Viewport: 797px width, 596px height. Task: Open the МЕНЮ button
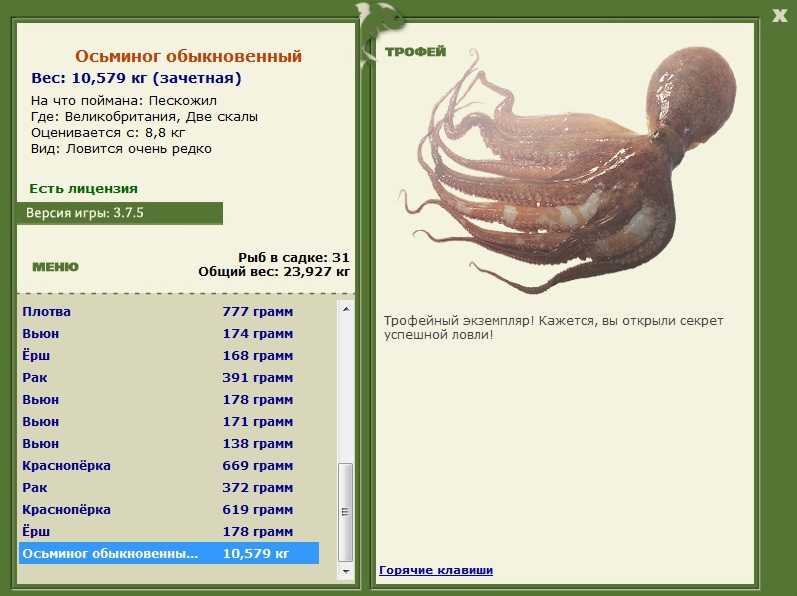(x=55, y=267)
